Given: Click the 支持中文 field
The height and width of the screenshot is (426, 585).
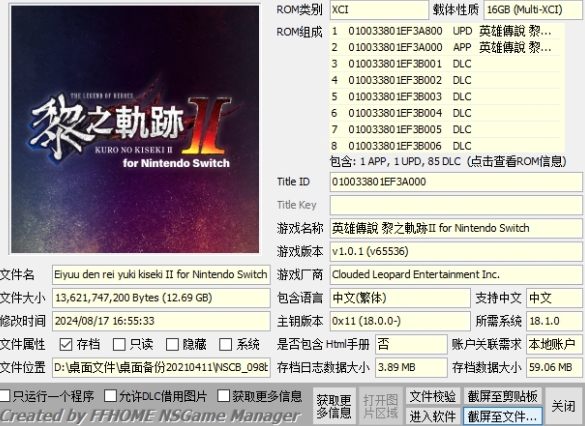Looking at the screenshot, I should coord(554,298).
